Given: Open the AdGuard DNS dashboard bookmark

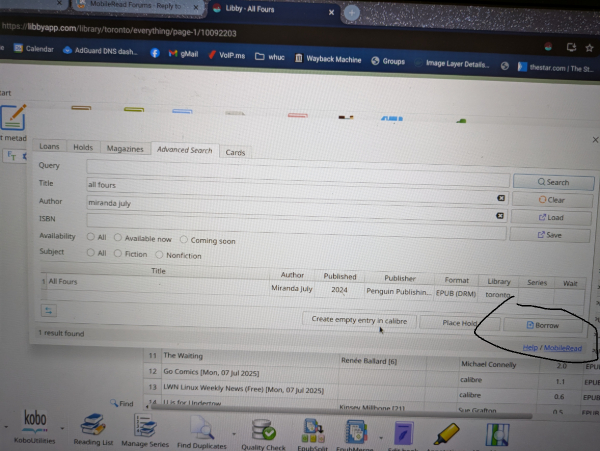Looking at the screenshot, I should 100,50.
